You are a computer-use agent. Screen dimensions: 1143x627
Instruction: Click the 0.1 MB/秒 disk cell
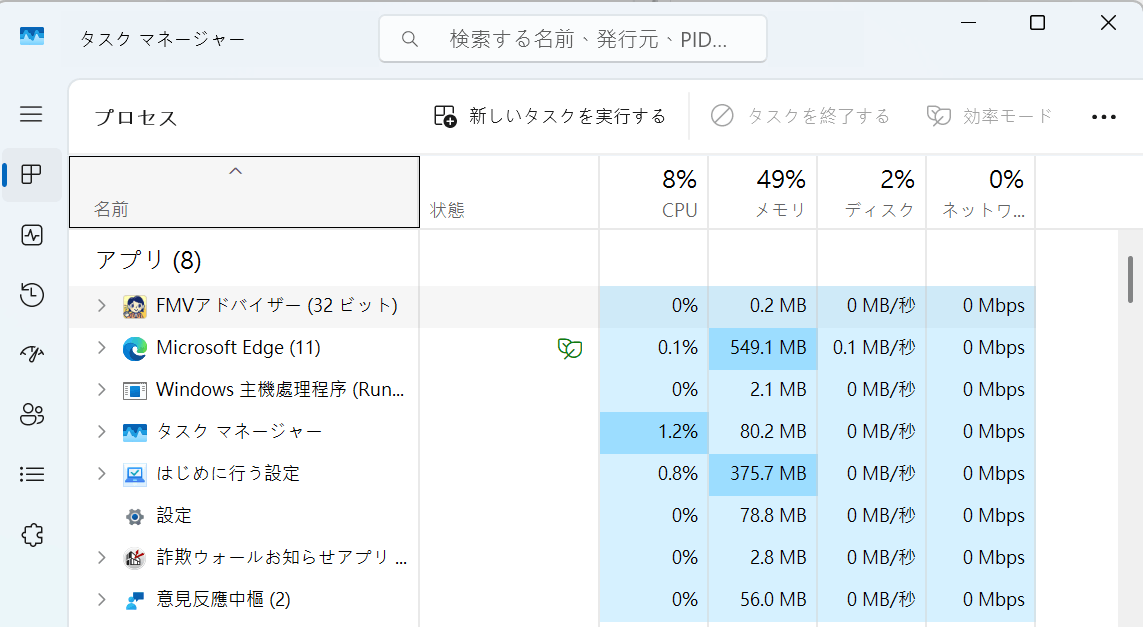872,348
